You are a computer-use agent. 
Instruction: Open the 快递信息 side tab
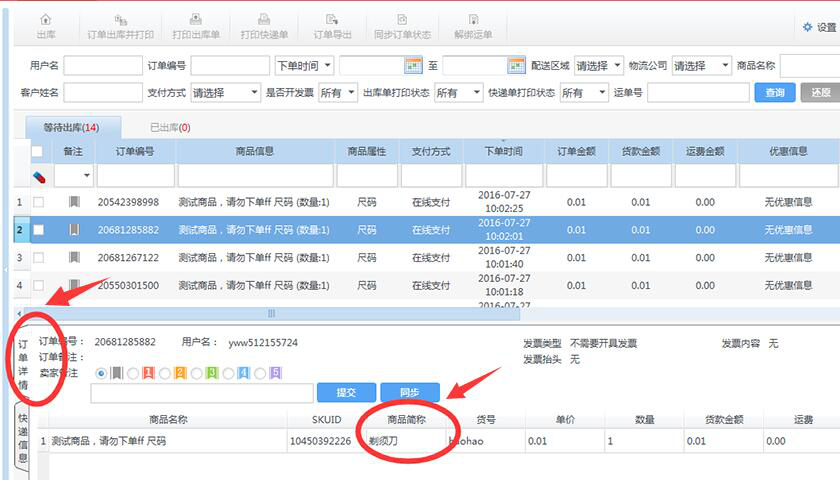22,438
